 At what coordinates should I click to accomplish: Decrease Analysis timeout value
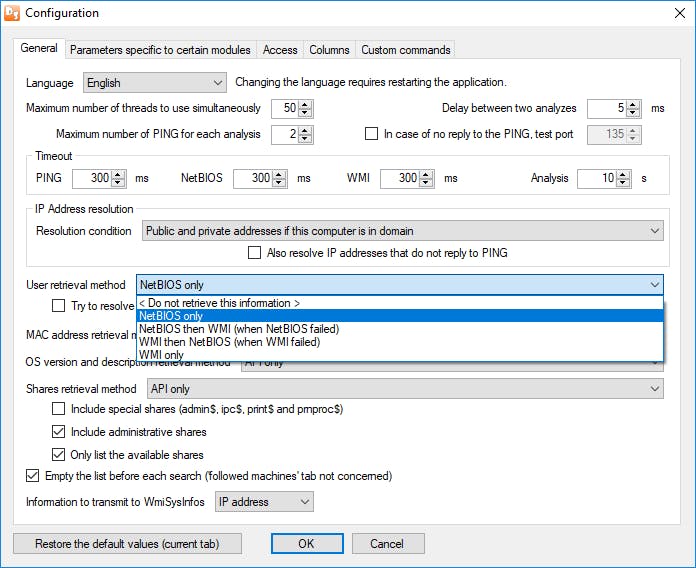pyautogui.click(x=623, y=182)
